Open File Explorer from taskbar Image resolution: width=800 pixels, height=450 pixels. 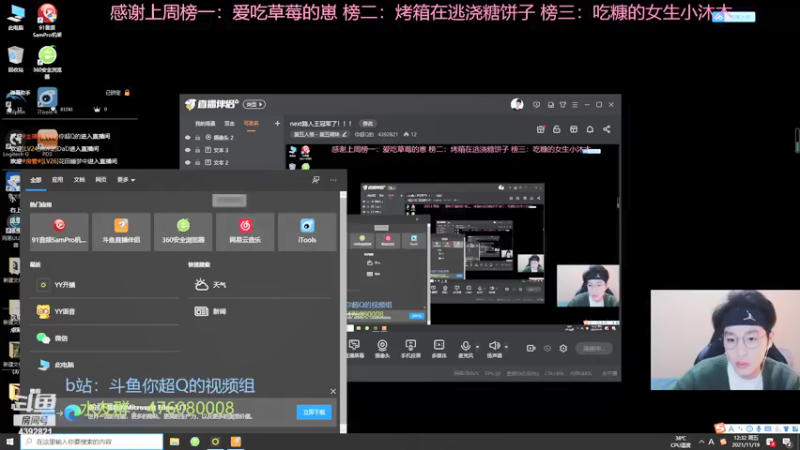(x=174, y=442)
